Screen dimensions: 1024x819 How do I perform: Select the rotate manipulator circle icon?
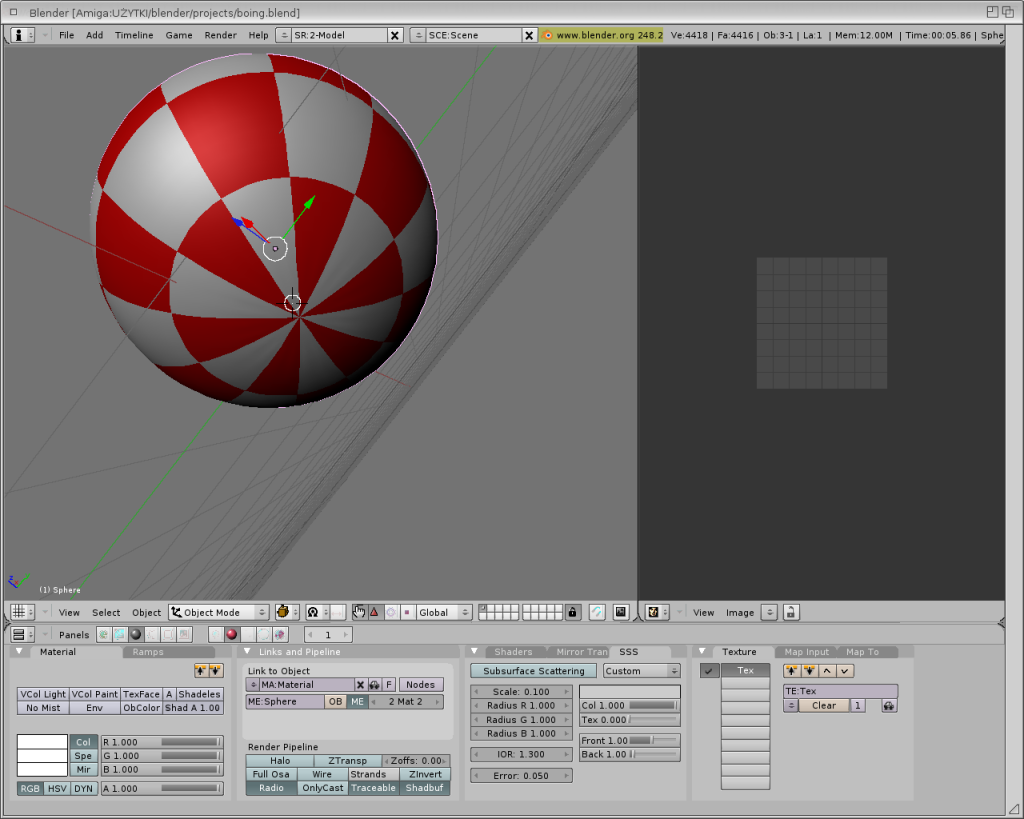(391, 612)
